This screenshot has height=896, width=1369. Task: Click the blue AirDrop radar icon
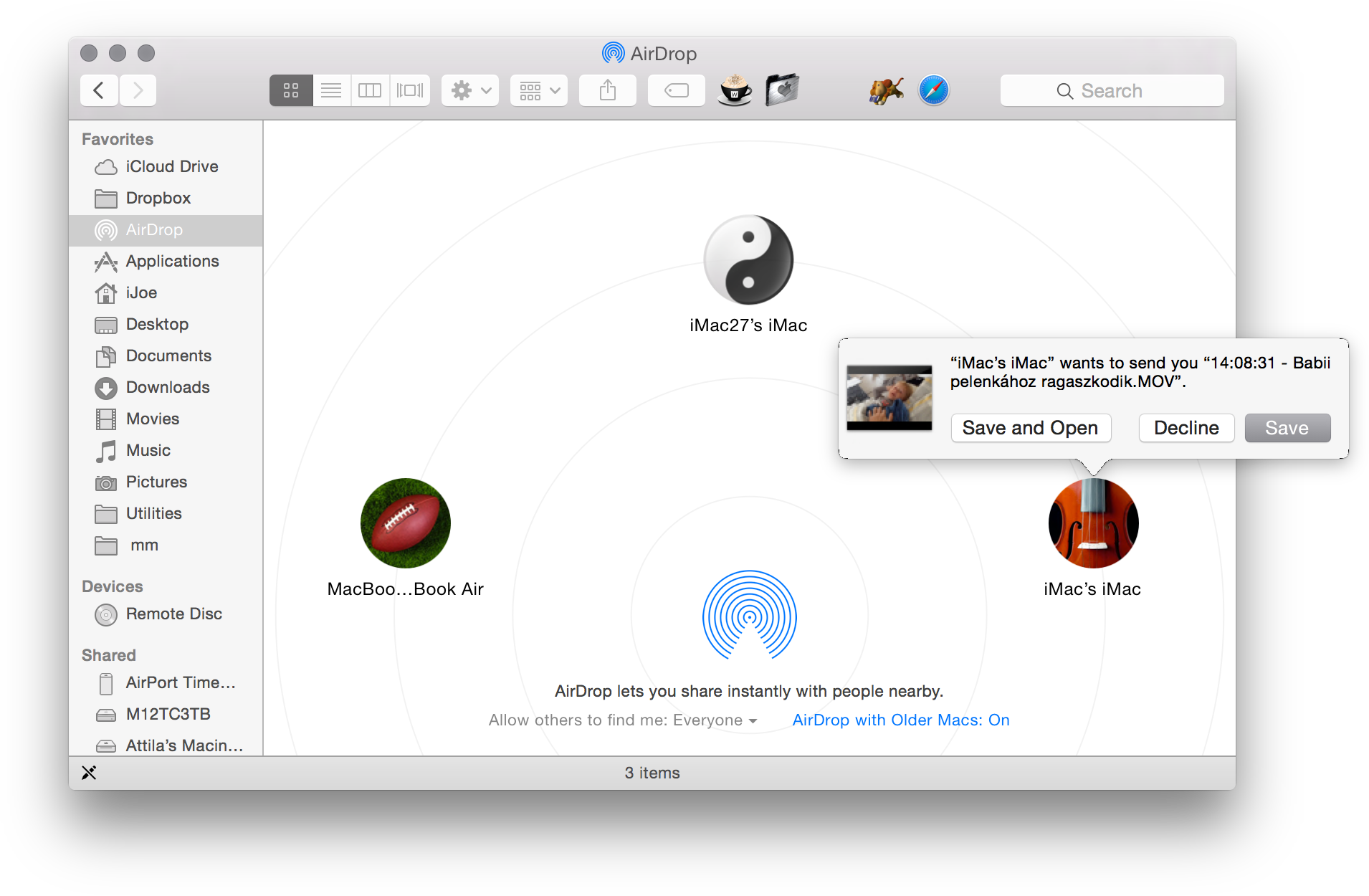click(x=749, y=615)
